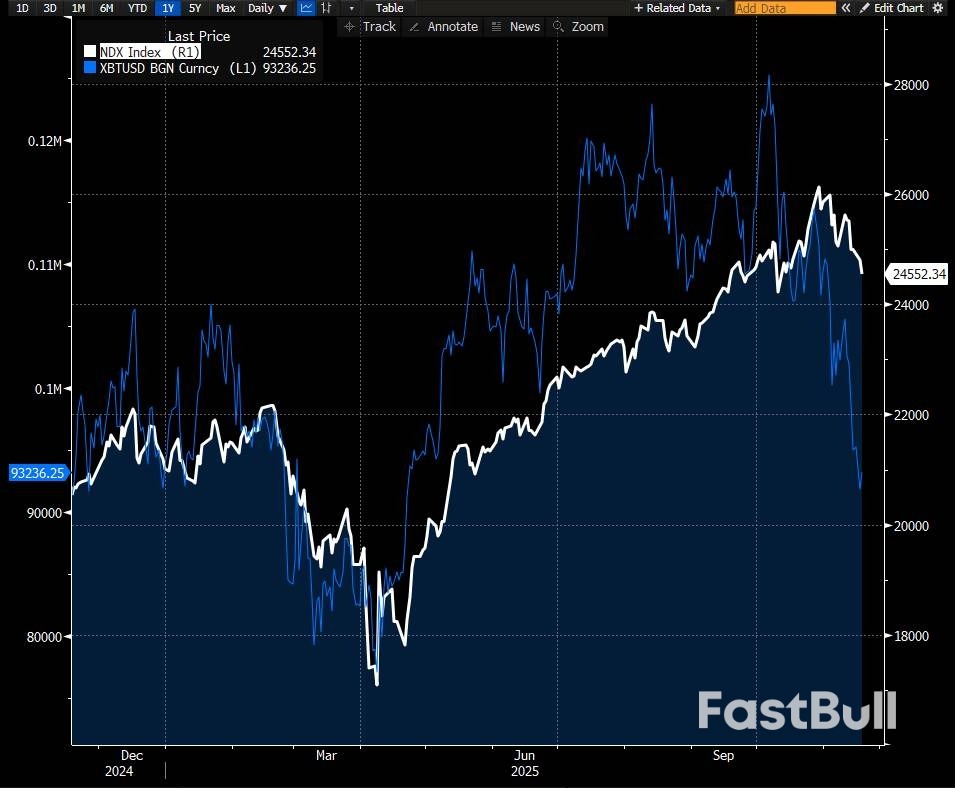
Task: Switch range to YTD
Action: coord(138,8)
